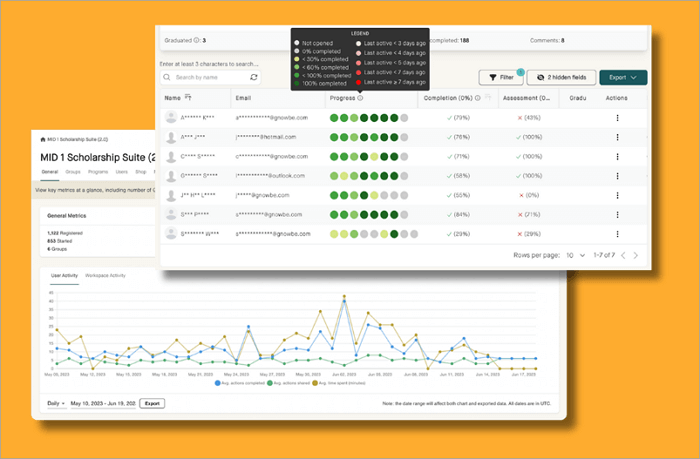This screenshot has width=700, height=459.
Task: Click the Assessment column header
Action: 526,98
